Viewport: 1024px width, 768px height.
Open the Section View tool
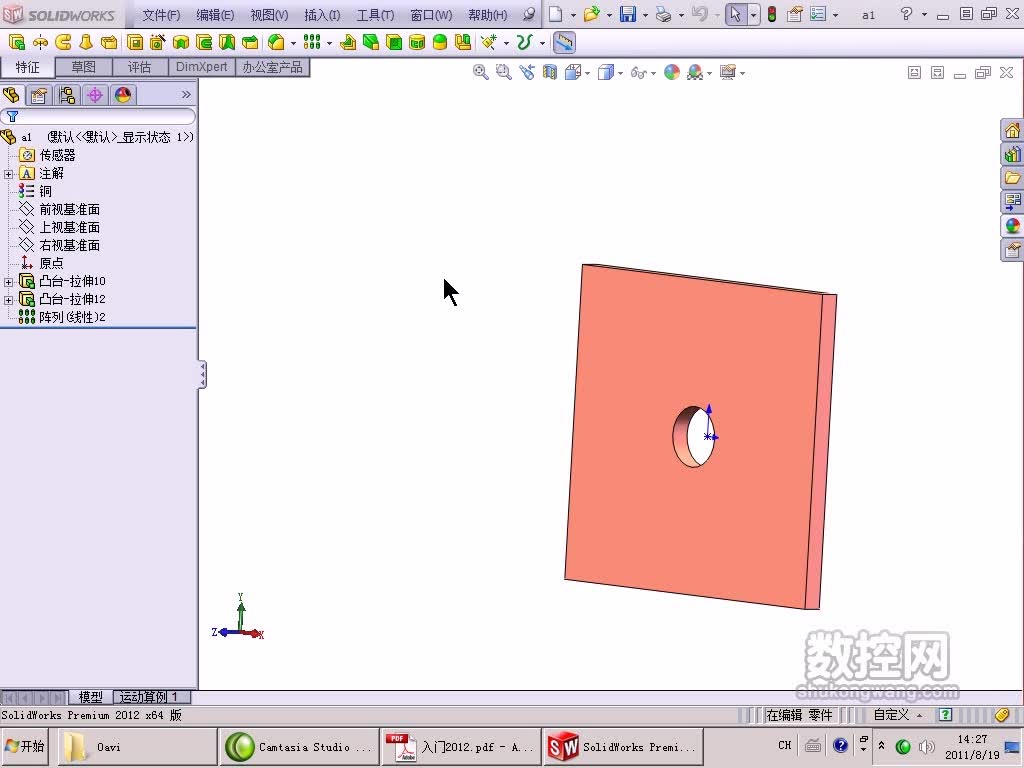coord(548,72)
